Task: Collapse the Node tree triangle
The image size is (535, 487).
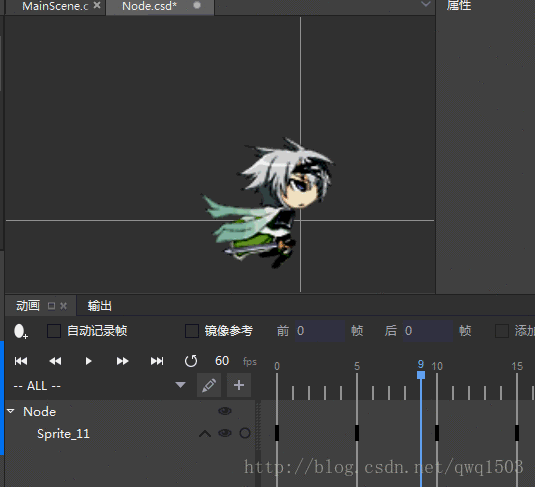Action: [11, 411]
